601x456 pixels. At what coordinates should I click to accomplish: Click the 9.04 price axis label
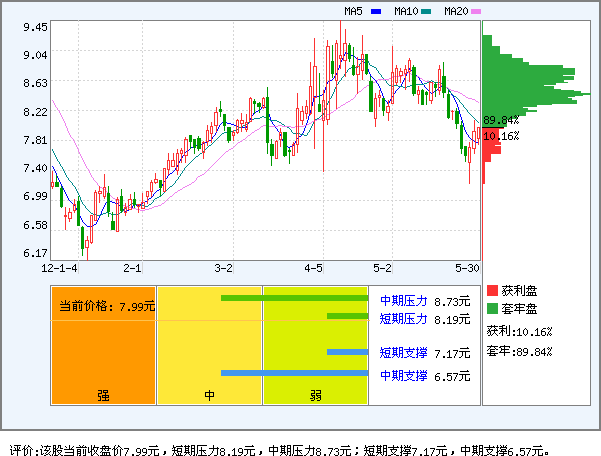pos(35,55)
